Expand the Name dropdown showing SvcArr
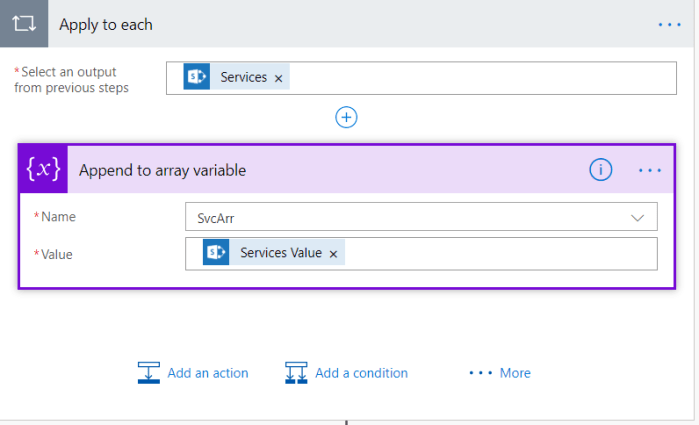This screenshot has width=699, height=425. coord(636,217)
